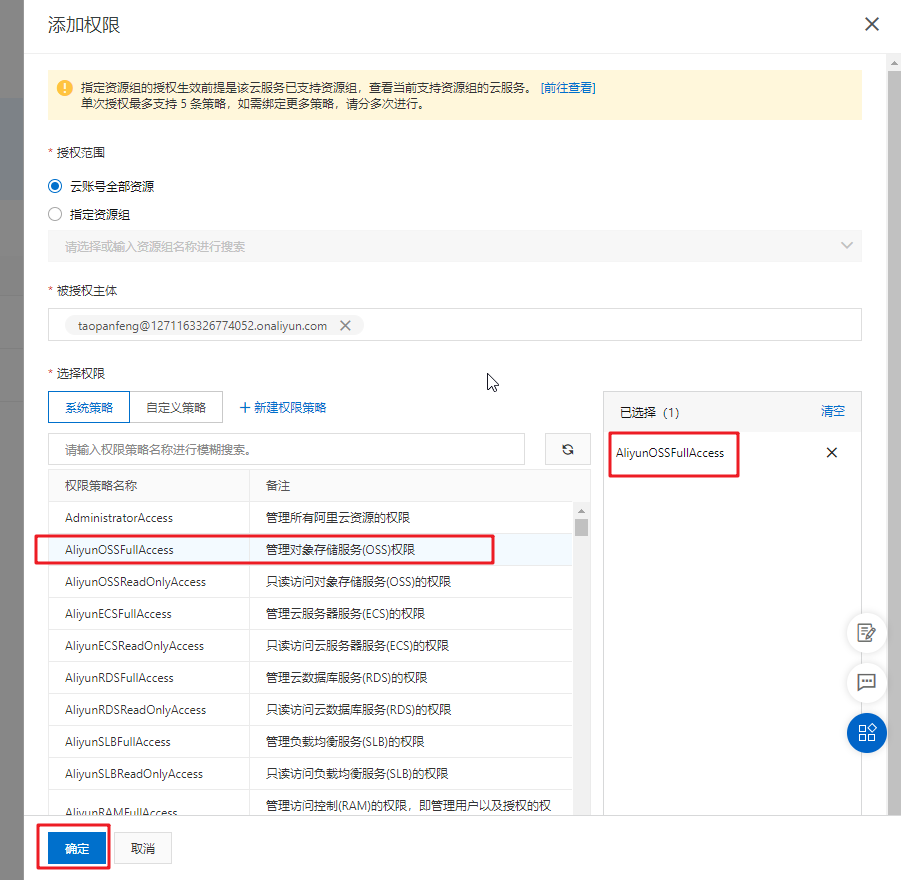Image resolution: width=901 pixels, height=880 pixels.
Task: Select 云账号全部资源 radio option
Action: (x=55, y=186)
